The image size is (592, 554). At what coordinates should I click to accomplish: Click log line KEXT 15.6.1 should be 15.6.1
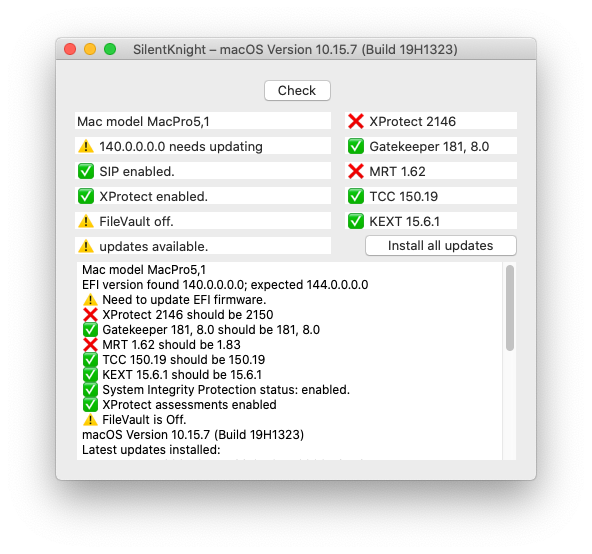click(182, 375)
